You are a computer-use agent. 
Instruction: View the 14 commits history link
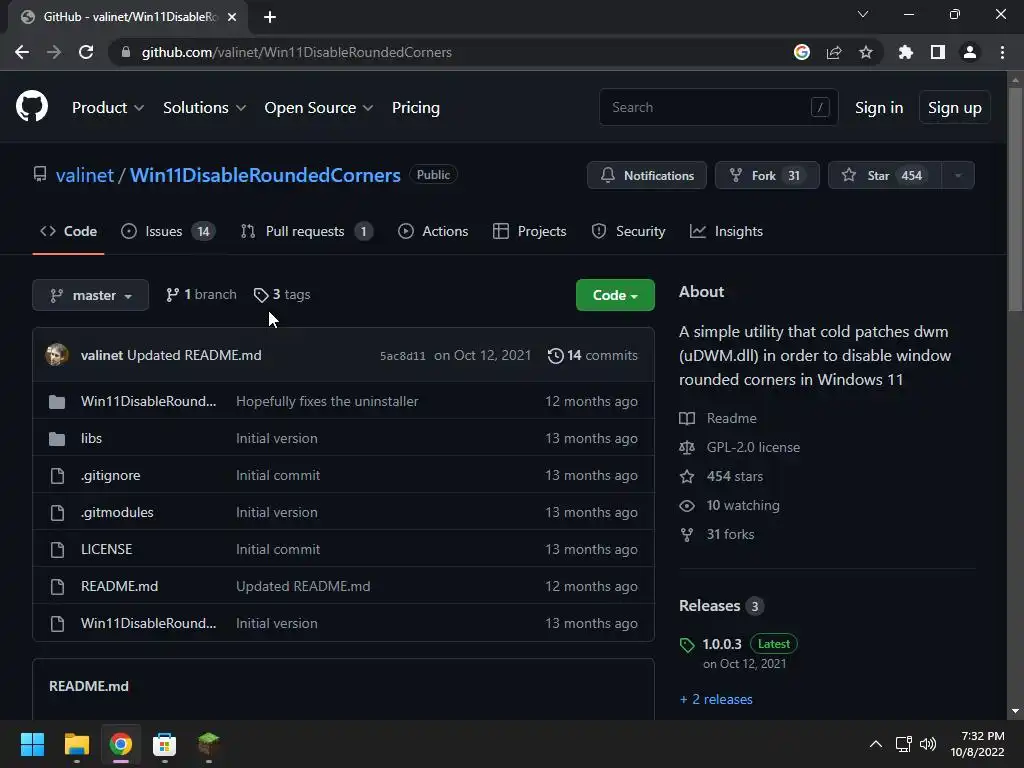click(x=592, y=355)
